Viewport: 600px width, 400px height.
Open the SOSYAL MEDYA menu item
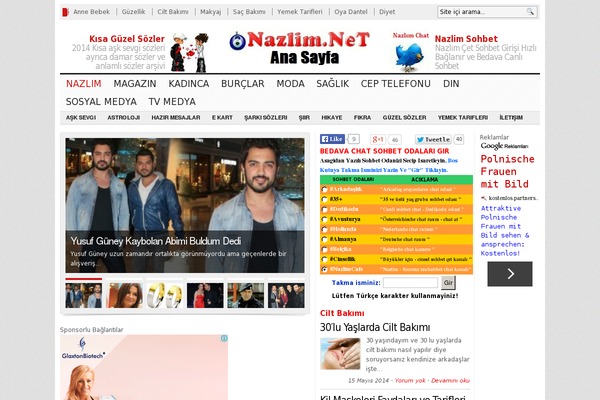coord(101,101)
